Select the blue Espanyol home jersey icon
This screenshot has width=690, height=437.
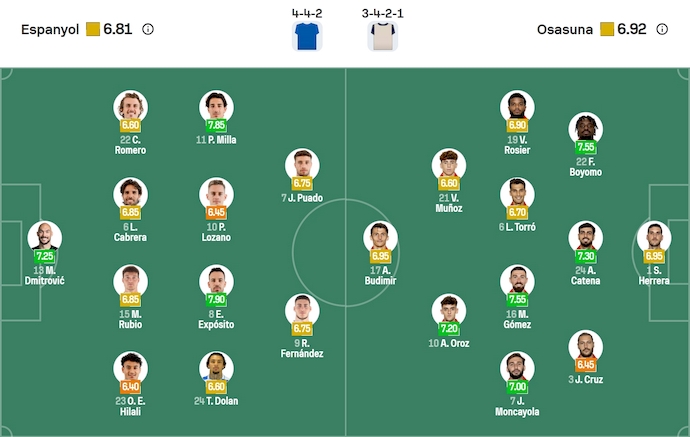[306, 37]
